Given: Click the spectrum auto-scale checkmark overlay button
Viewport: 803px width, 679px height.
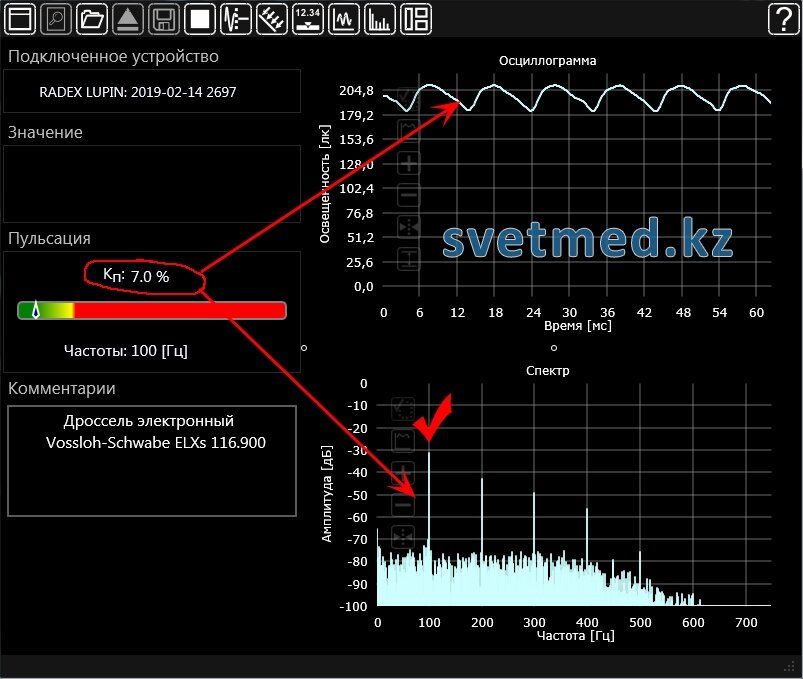Looking at the screenshot, I should tap(403, 409).
